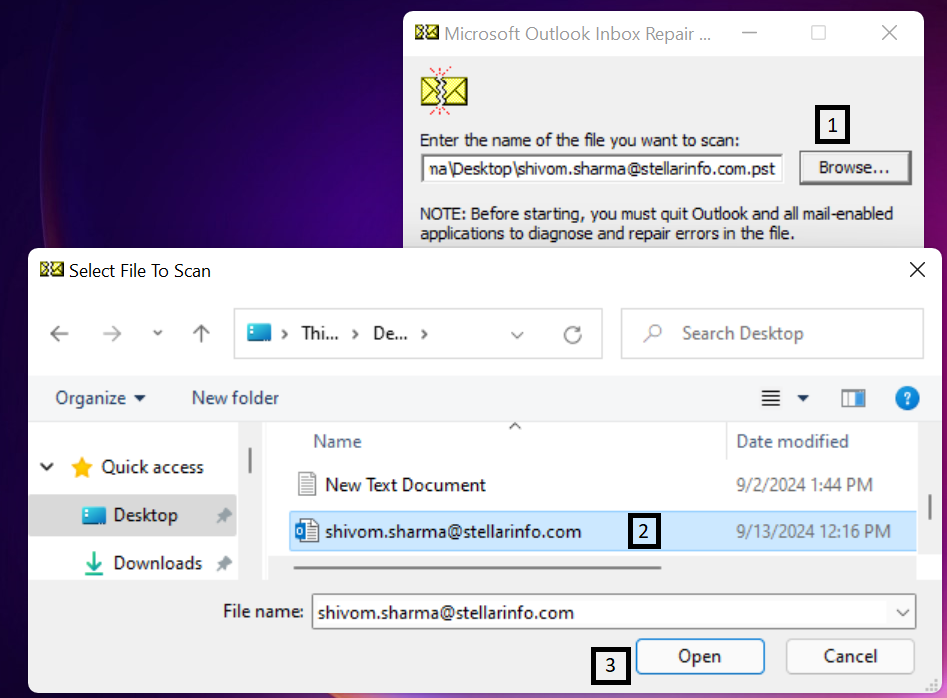Image resolution: width=947 pixels, height=698 pixels.
Task: Select the 'De...' breadcrumb segment
Action: pos(390,333)
